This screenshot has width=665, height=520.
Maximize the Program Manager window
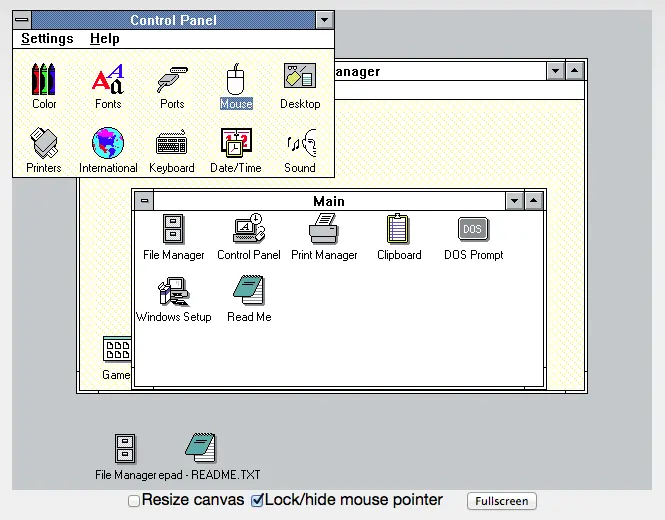[575, 71]
